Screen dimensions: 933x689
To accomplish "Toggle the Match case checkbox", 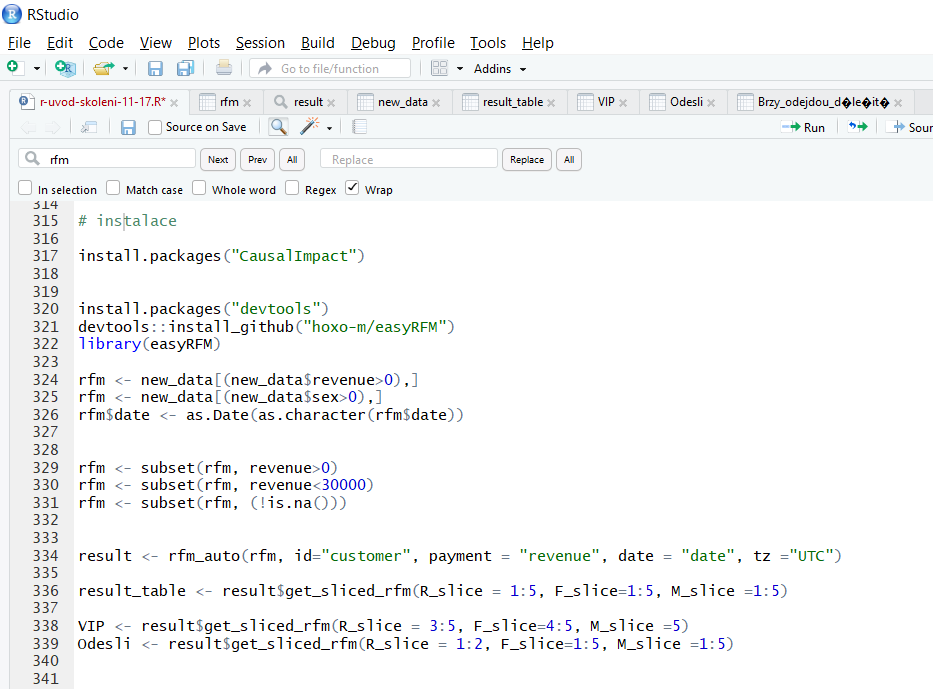I will pos(113,188).
